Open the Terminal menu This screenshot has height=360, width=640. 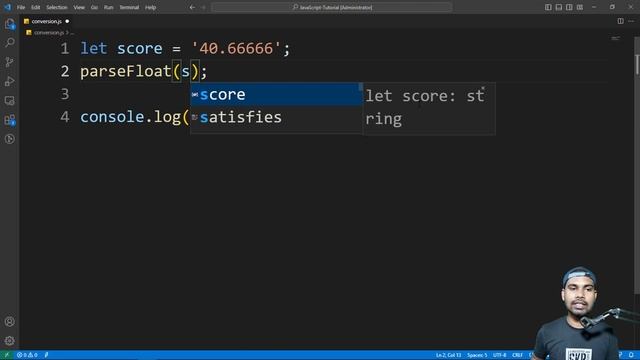[x=129, y=7]
